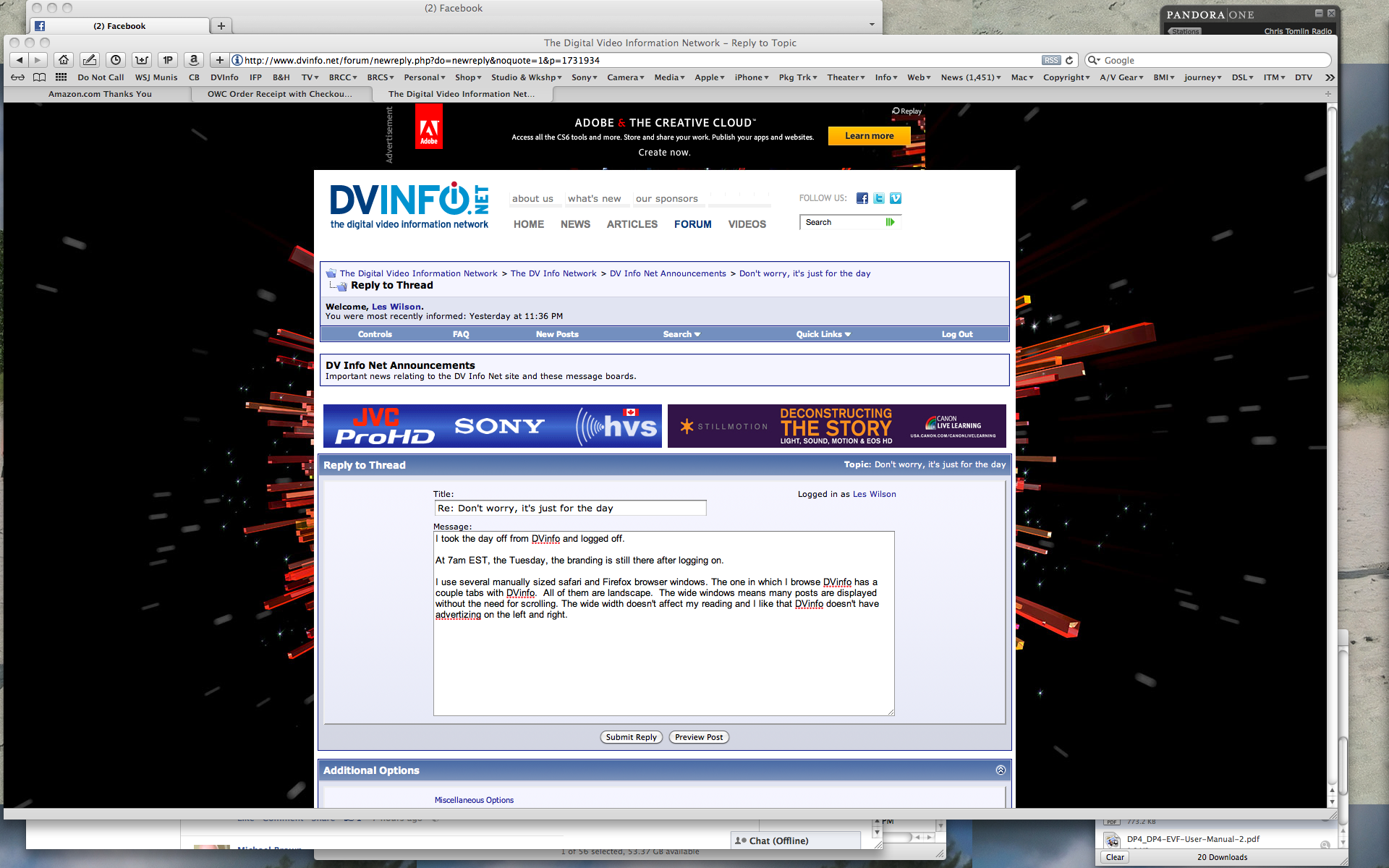The height and width of the screenshot is (868, 1389).
Task: Click the reply Title input field
Action: coord(570,509)
